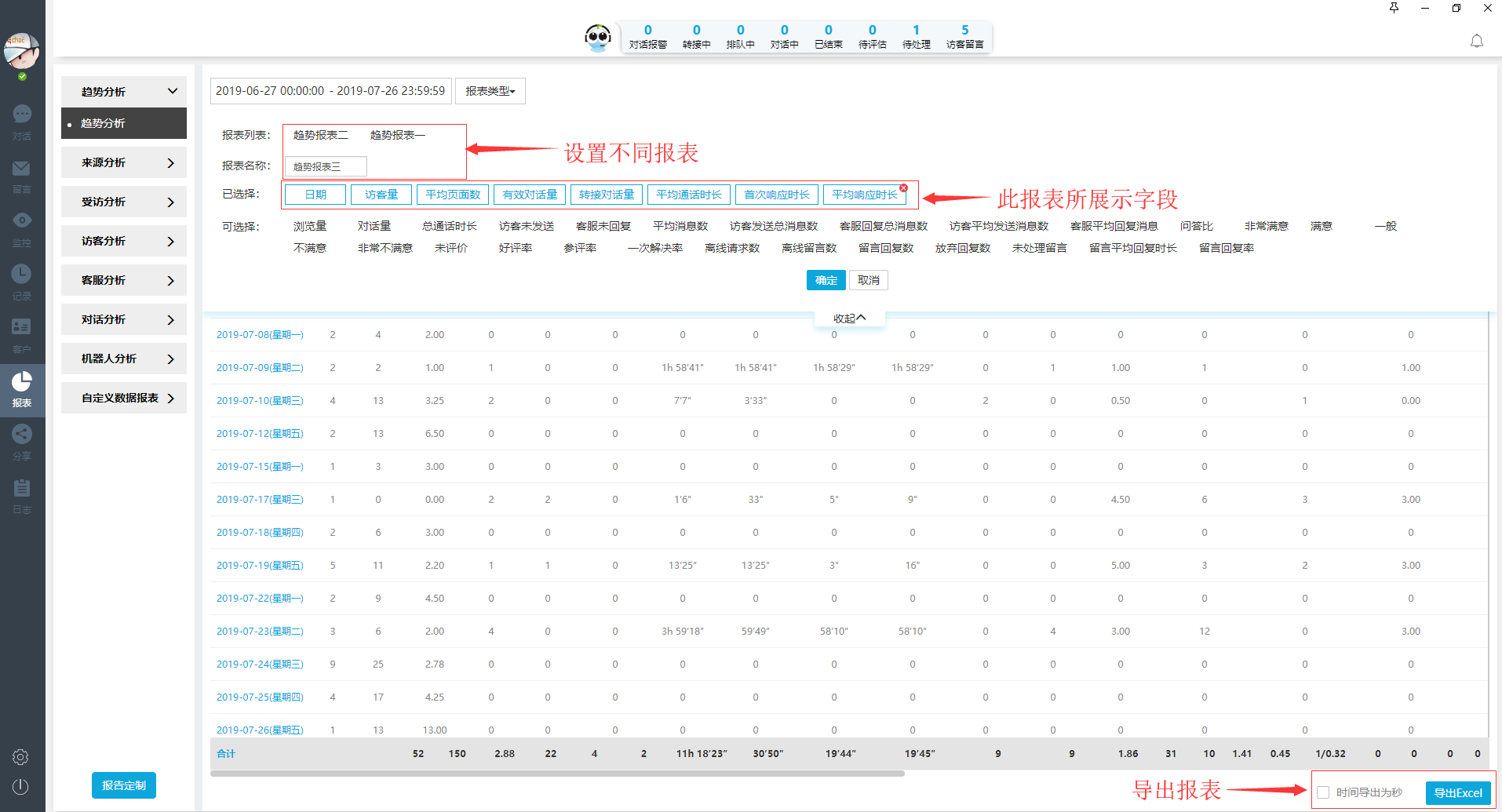The height and width of the screenshot is (812, 1502).
Task: Expand the 自定义数据报表 menu
Action: point(124,398)
